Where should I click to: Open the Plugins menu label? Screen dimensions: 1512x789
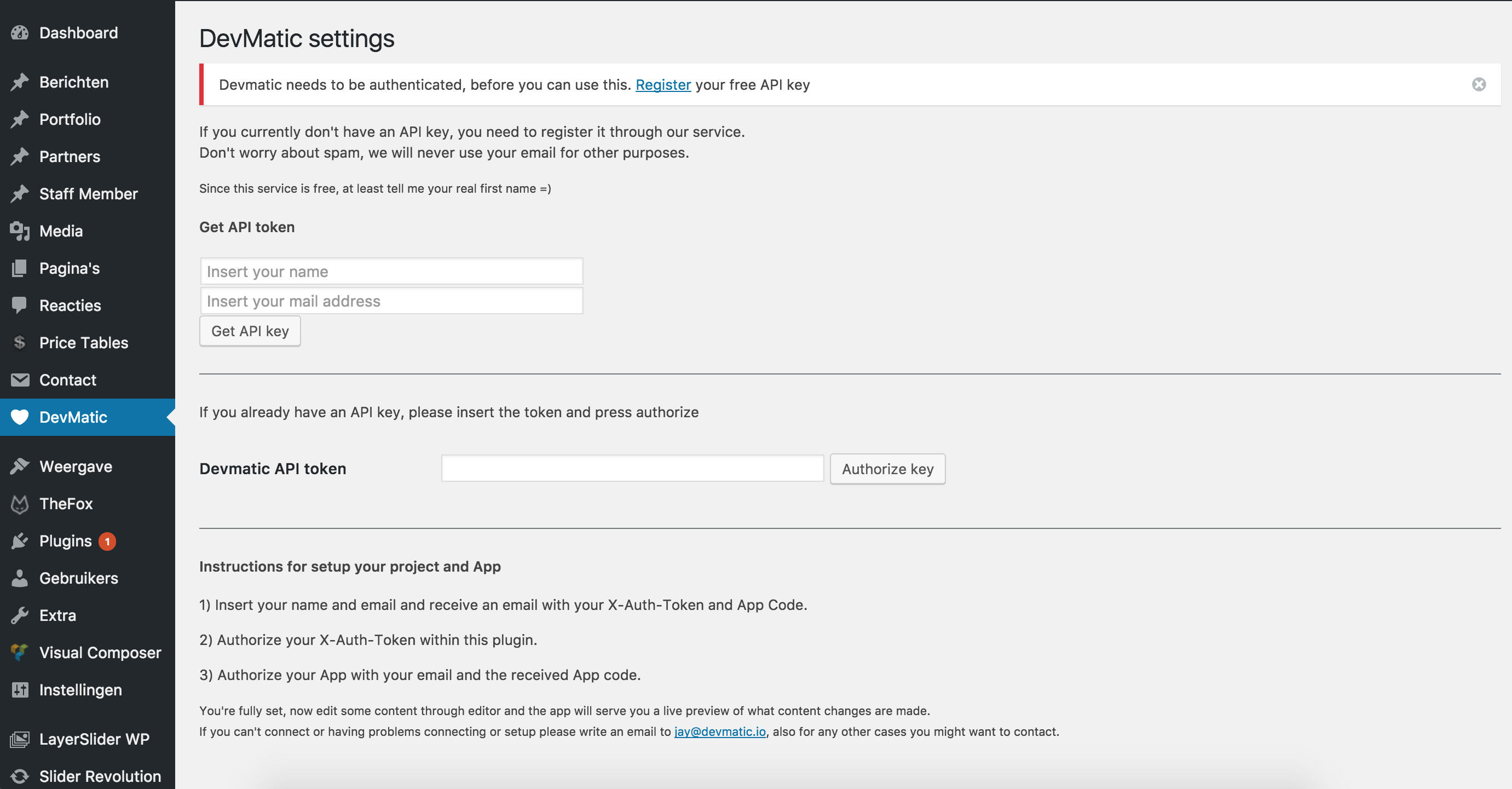(x=66, y=542)
